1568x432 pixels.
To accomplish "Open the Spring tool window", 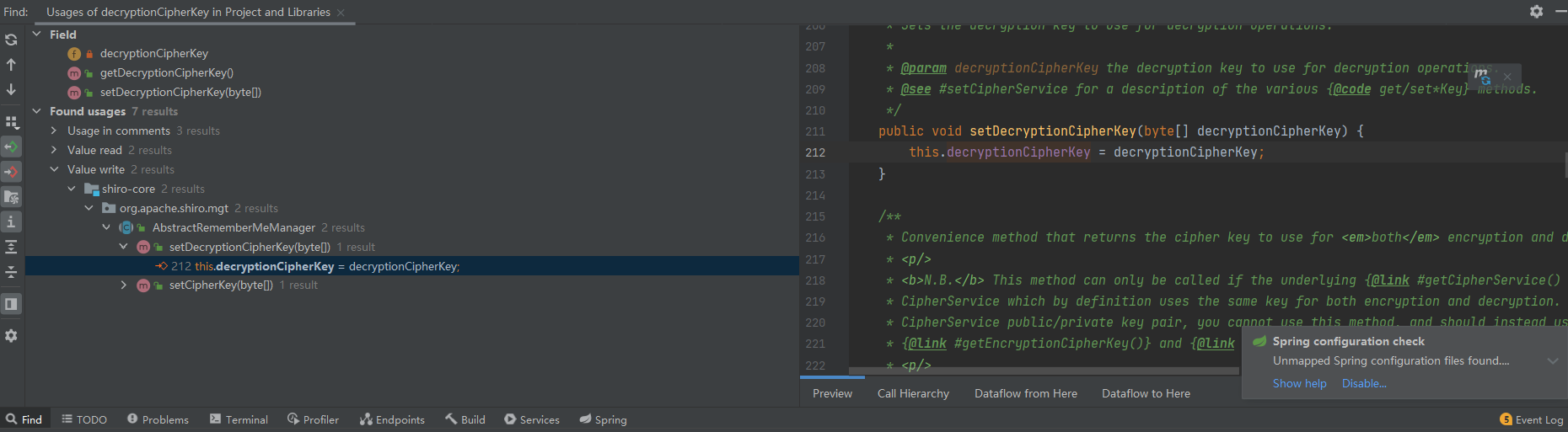I will [603, 419].
